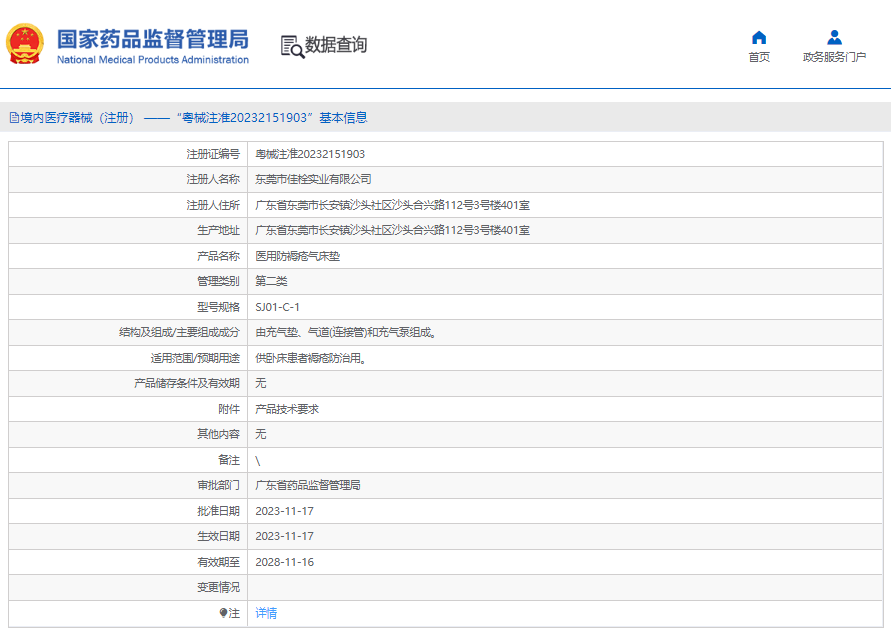Click the 注册人名称 label
The image size is (891, 633).
point(213,179)
